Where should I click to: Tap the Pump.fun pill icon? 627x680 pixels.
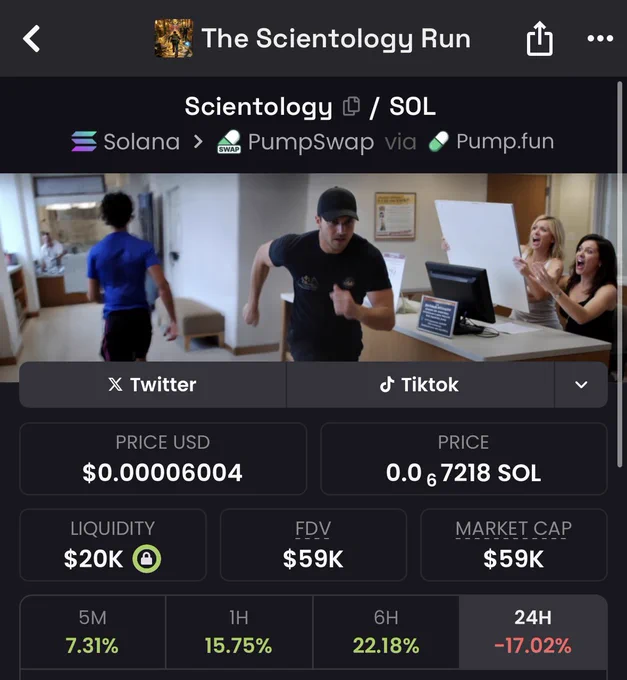438,141
